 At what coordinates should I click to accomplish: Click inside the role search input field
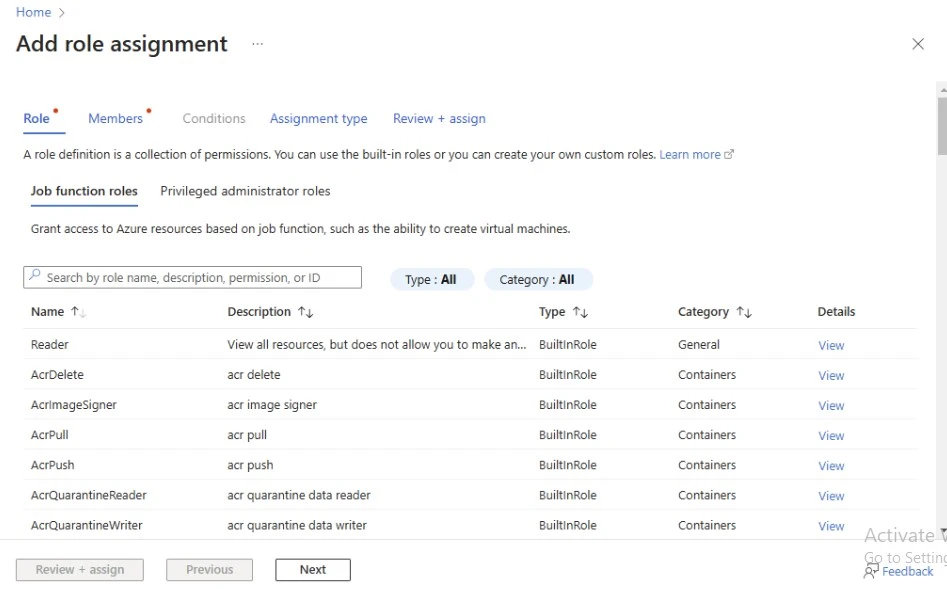click(190, 276)
